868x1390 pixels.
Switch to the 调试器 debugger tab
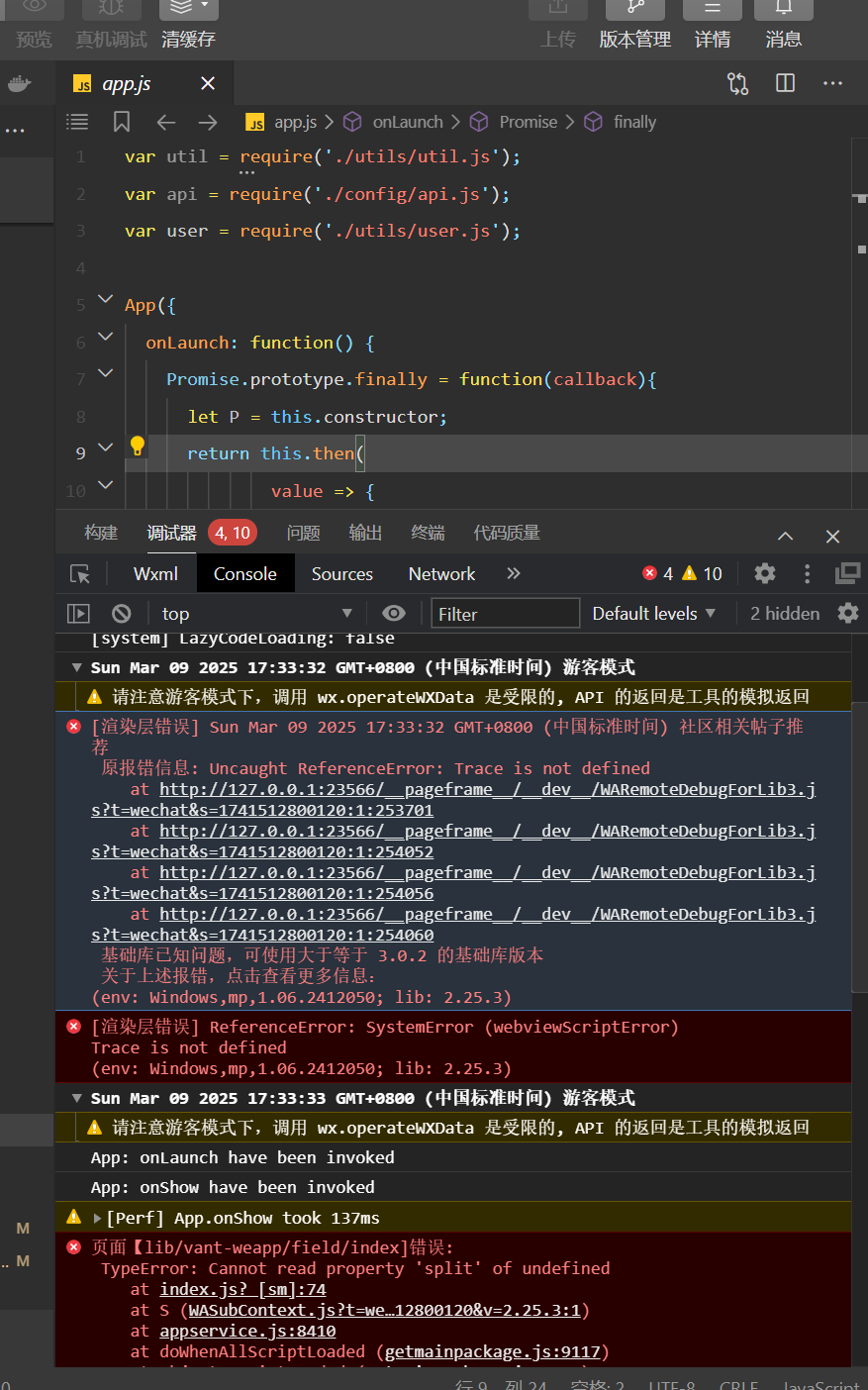(x=172, y=533)
